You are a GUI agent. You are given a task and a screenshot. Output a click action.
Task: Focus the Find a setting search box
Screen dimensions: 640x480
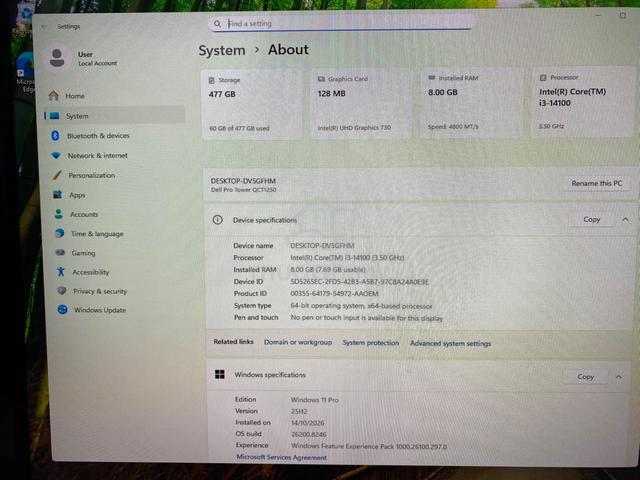[x=340, y=24]
